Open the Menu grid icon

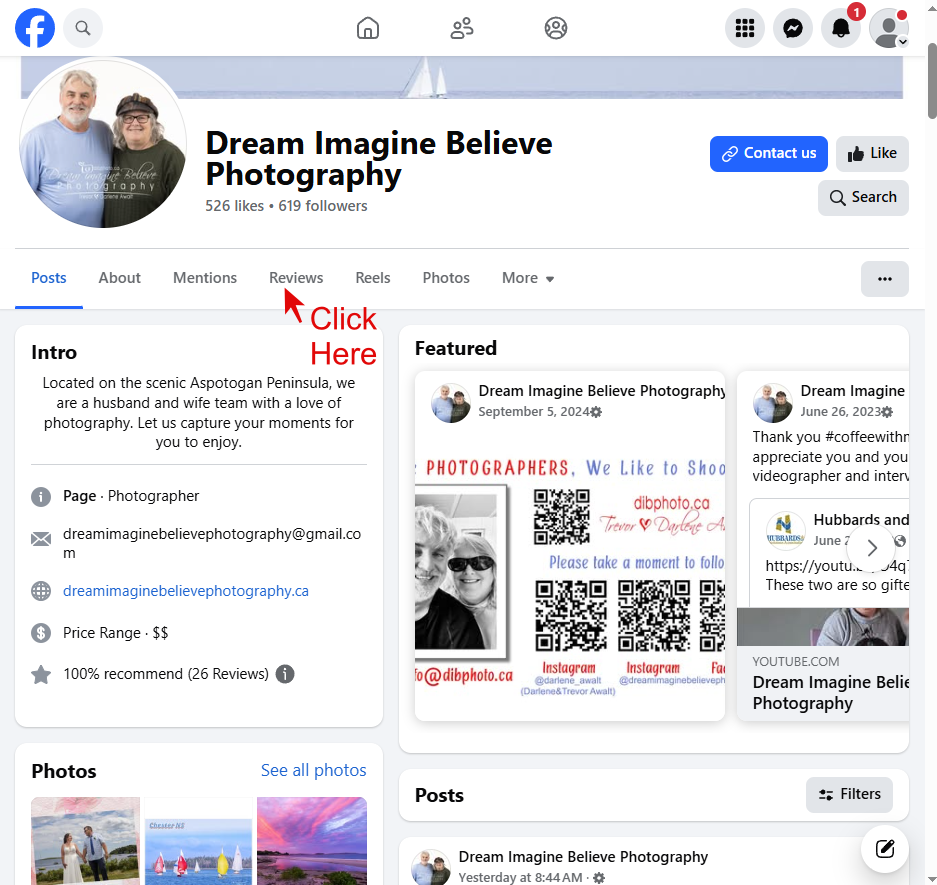[x=744, y=28]
